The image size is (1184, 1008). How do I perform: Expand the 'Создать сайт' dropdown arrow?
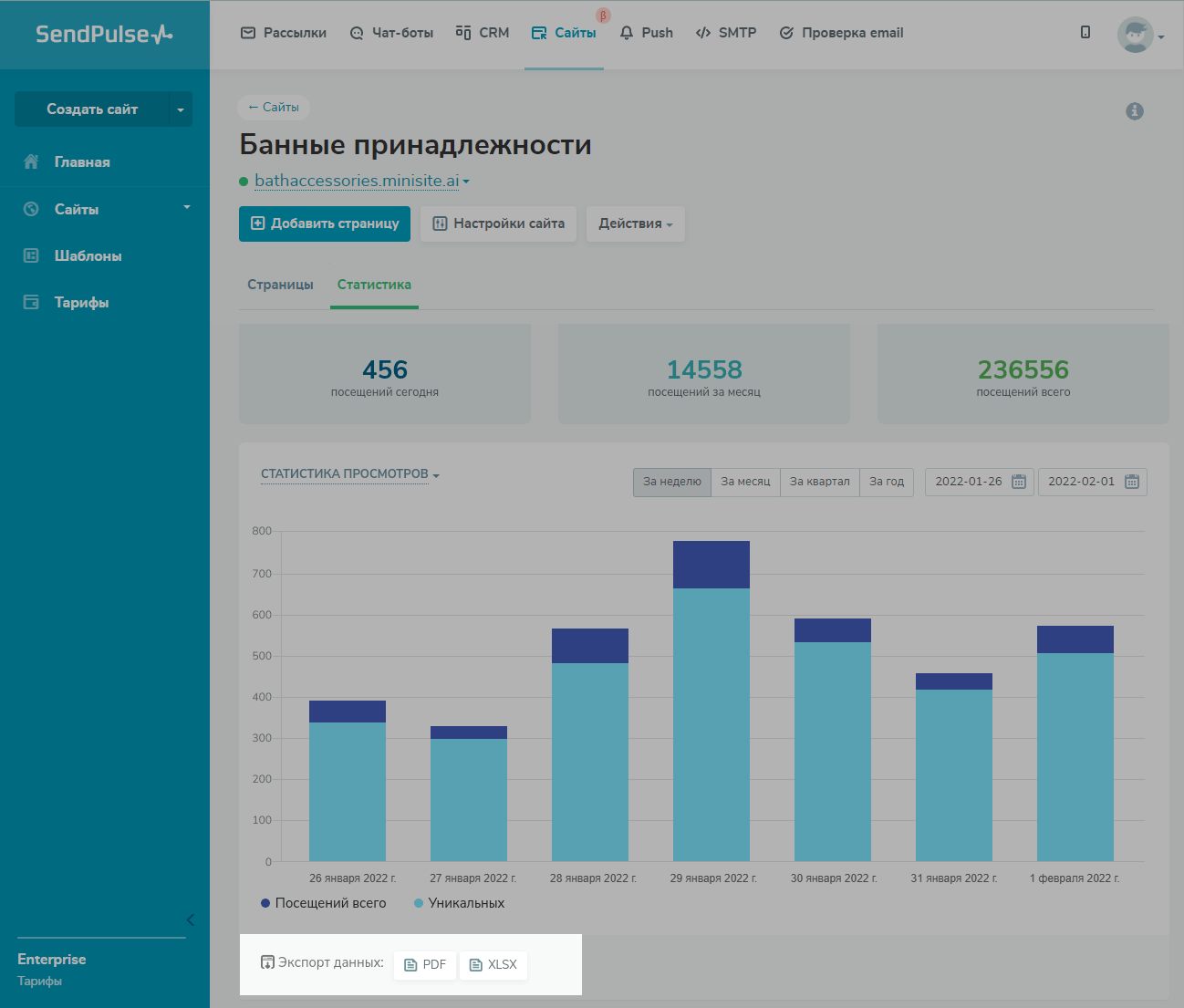[181, 109]
